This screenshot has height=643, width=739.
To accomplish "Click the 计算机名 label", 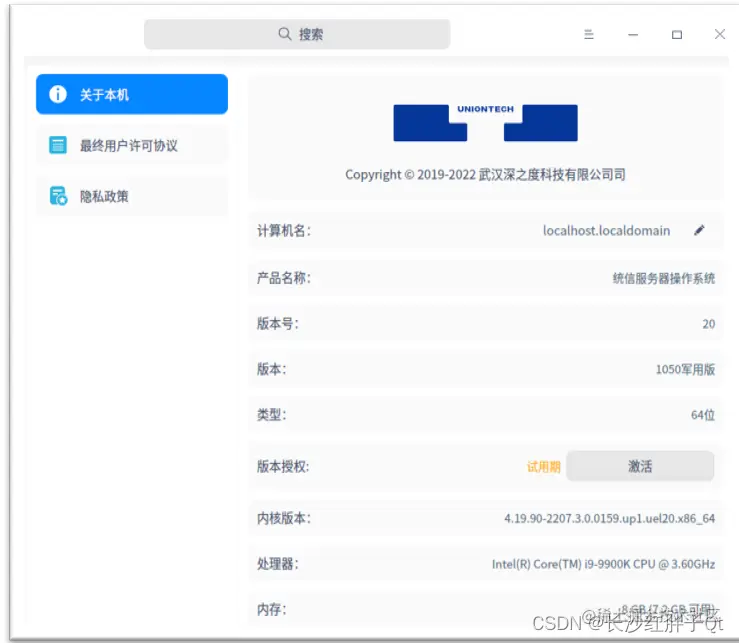I will pyautogui.click(x=284, y=231).
